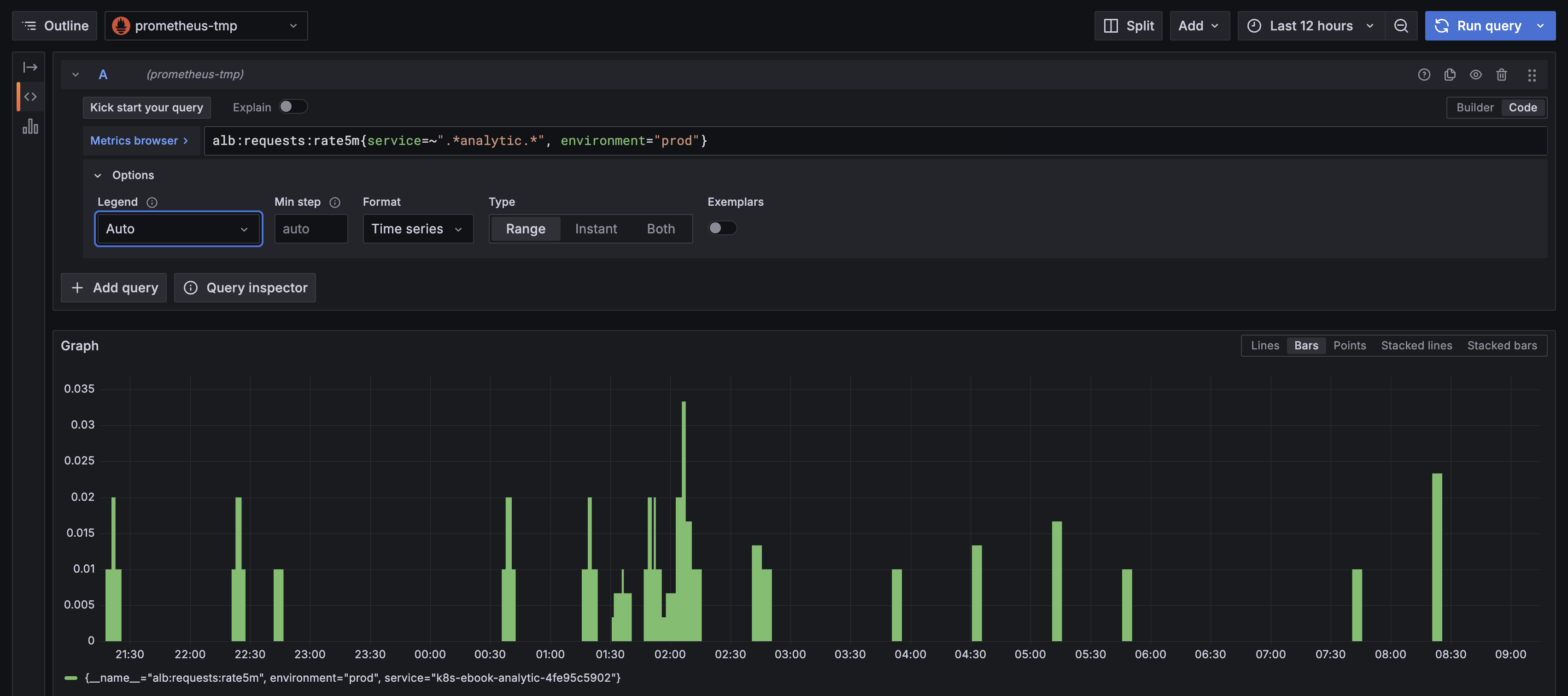The width and height of the screenshot is (1568, 696).
Task: Switch graph style to Bars
Action: (1305, 346)
